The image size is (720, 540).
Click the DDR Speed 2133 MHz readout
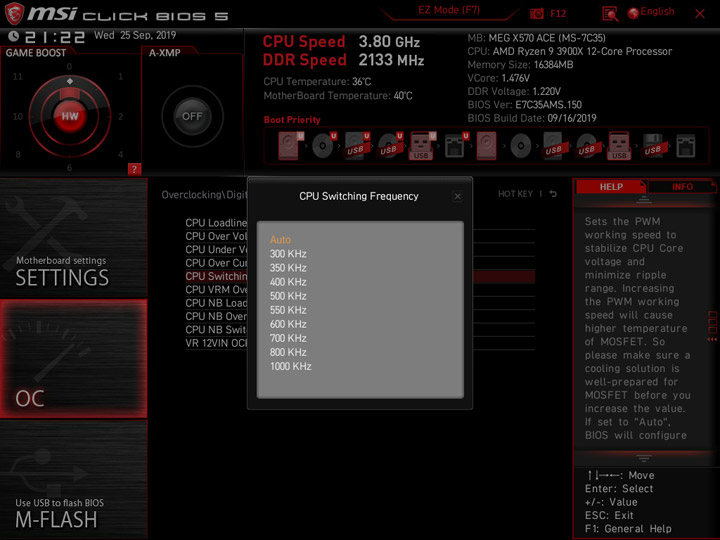coord(343,60)
